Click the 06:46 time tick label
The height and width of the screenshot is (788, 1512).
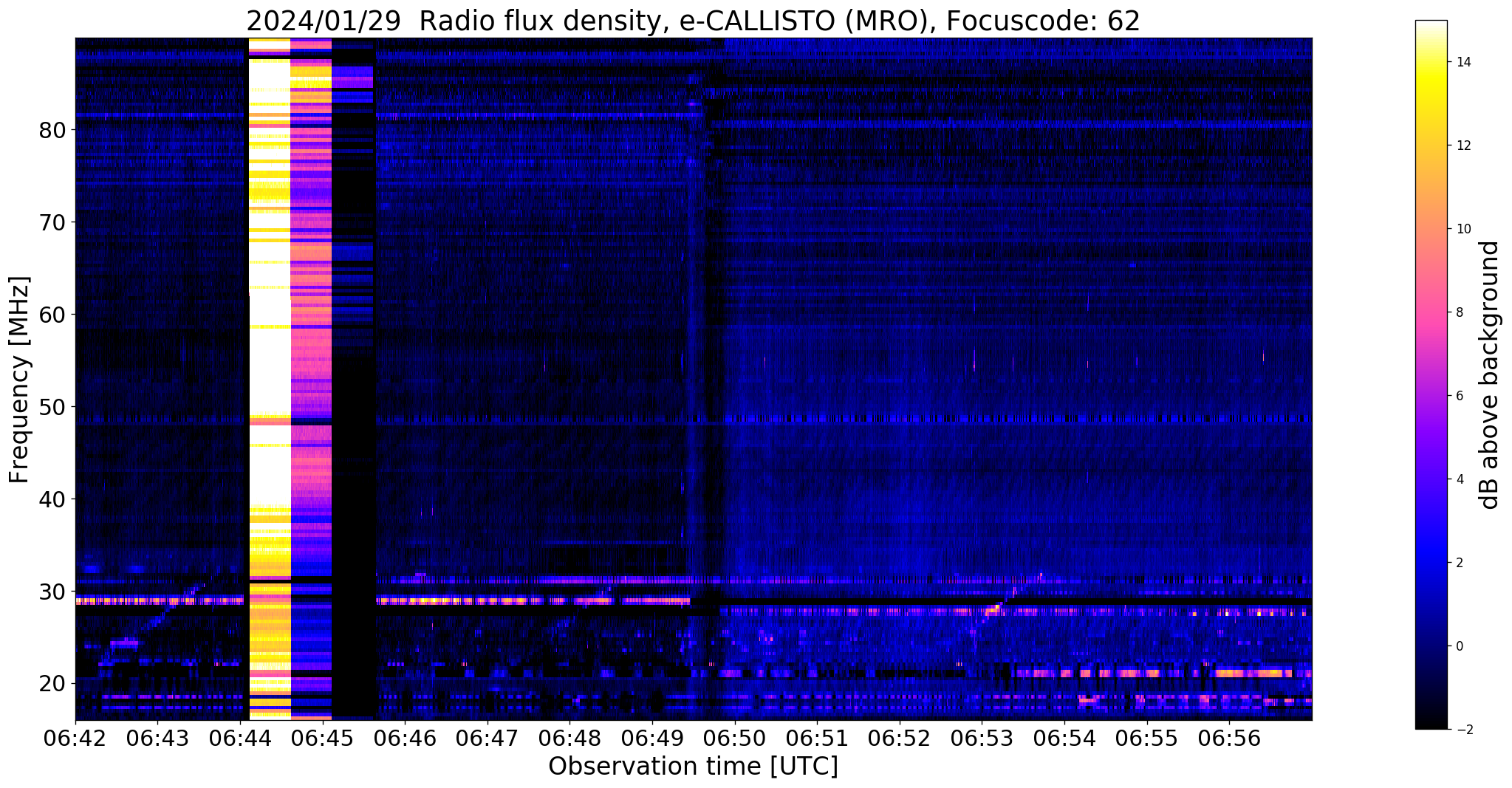point(405,739)
